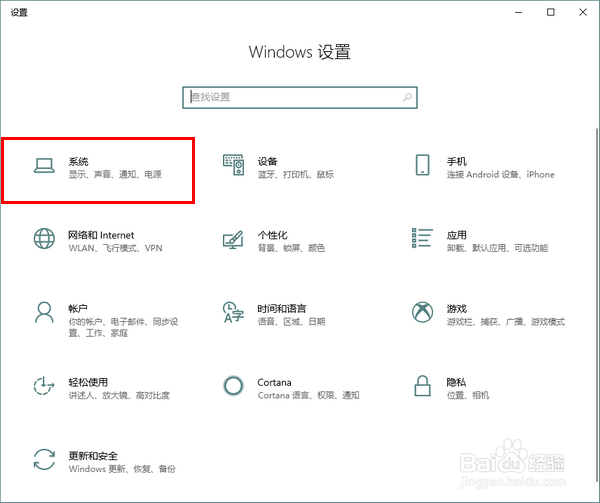This screenshot has width=600, height=503.
Task: Click the 应用 category title
Action: 457,235
